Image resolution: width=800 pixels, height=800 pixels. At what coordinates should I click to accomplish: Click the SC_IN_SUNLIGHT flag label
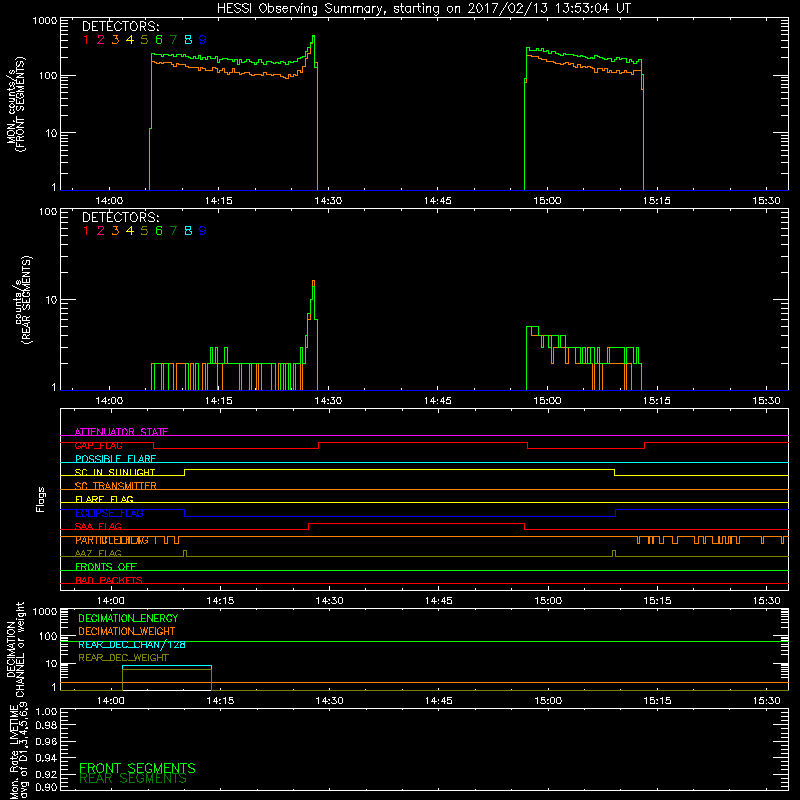coord(115,472)
